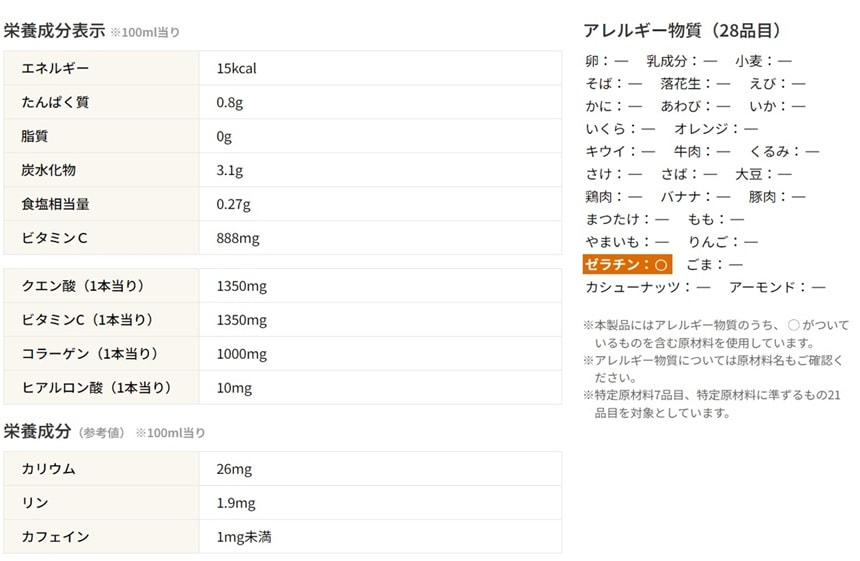The width and height of the screenshot is (860, 561).
Task: Select the 炭水化物 row label
Action: click(x=48, y=170)
